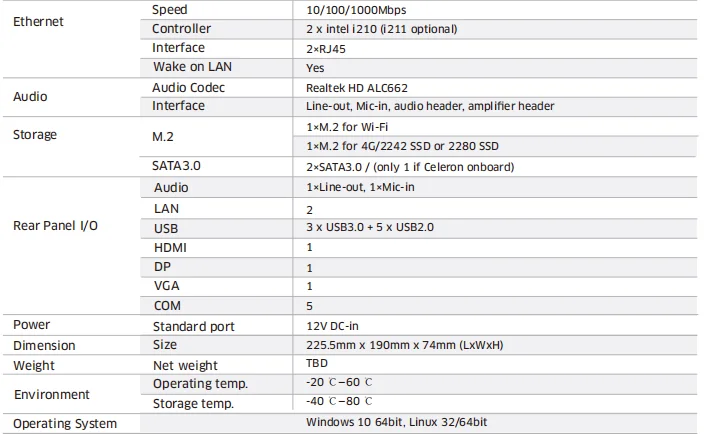Click the intel i210 controller value
The height and width of the screenshot is (434, 709).
click(x=383, y=30)
